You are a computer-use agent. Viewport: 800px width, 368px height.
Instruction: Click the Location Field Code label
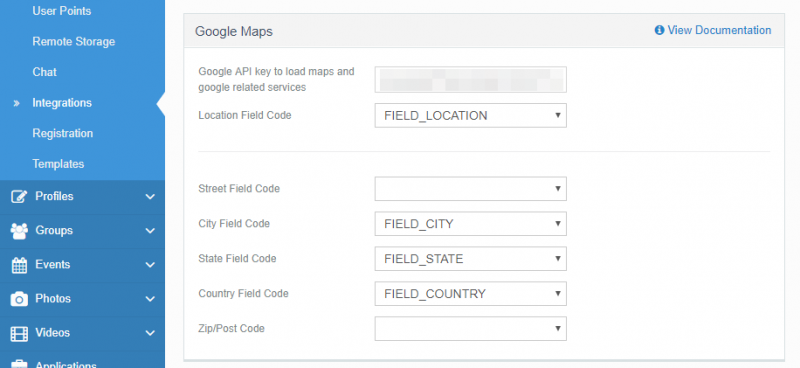245,115
